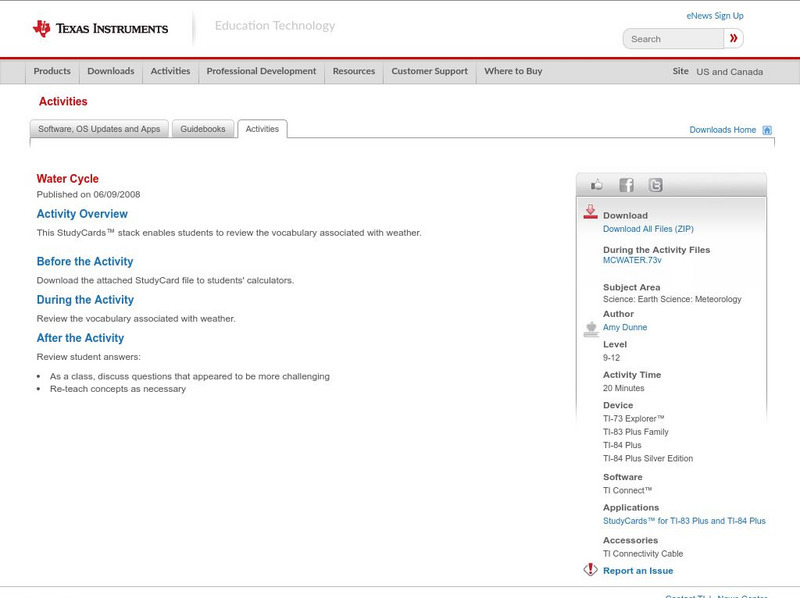Image resolution: width=800 pixels, height=598 pixels.
Task: Open the Professional Development menu
Action: coord(261,72)
